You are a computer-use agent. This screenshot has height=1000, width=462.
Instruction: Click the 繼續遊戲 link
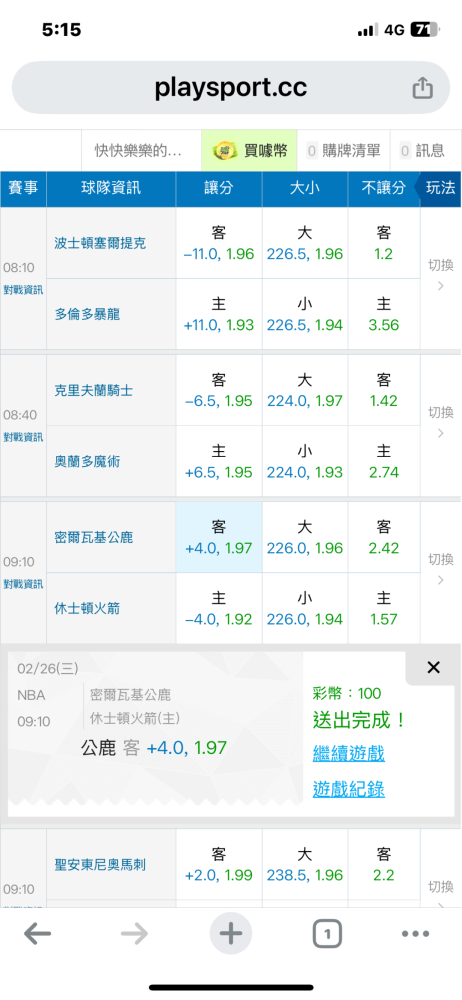tap(348, 753)
